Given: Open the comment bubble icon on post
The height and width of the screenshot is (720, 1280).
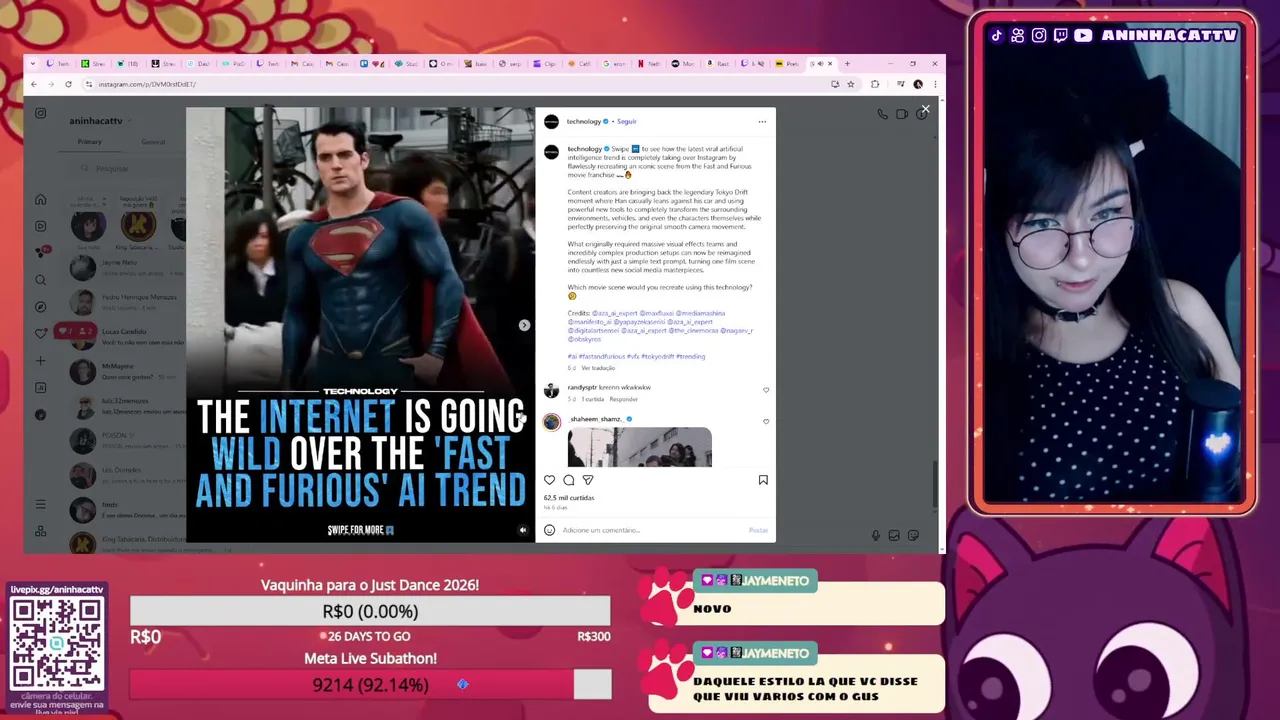Looking at the screenshot, I should 569,480.
